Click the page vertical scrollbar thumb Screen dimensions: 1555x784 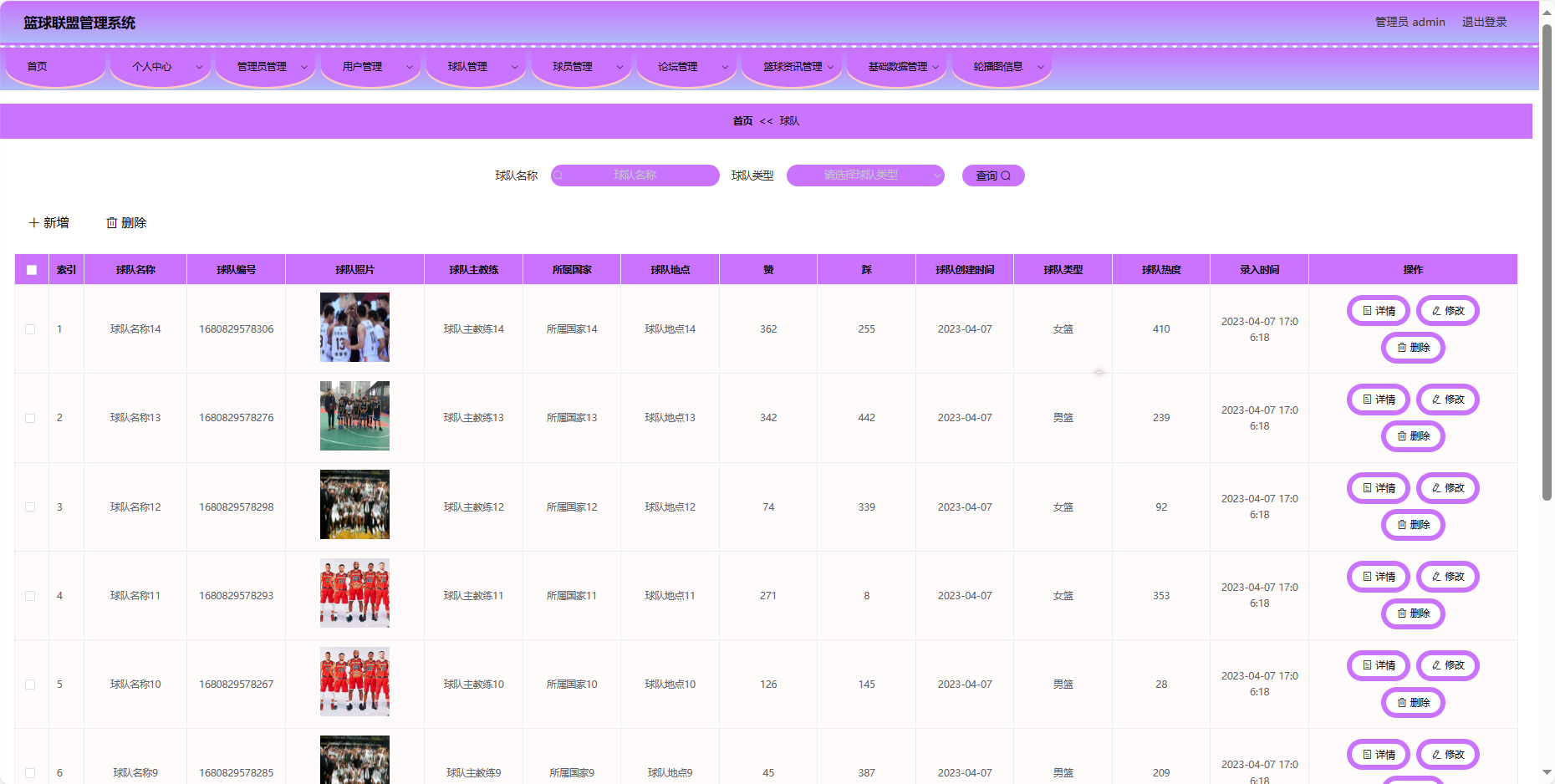point(1547,262)
